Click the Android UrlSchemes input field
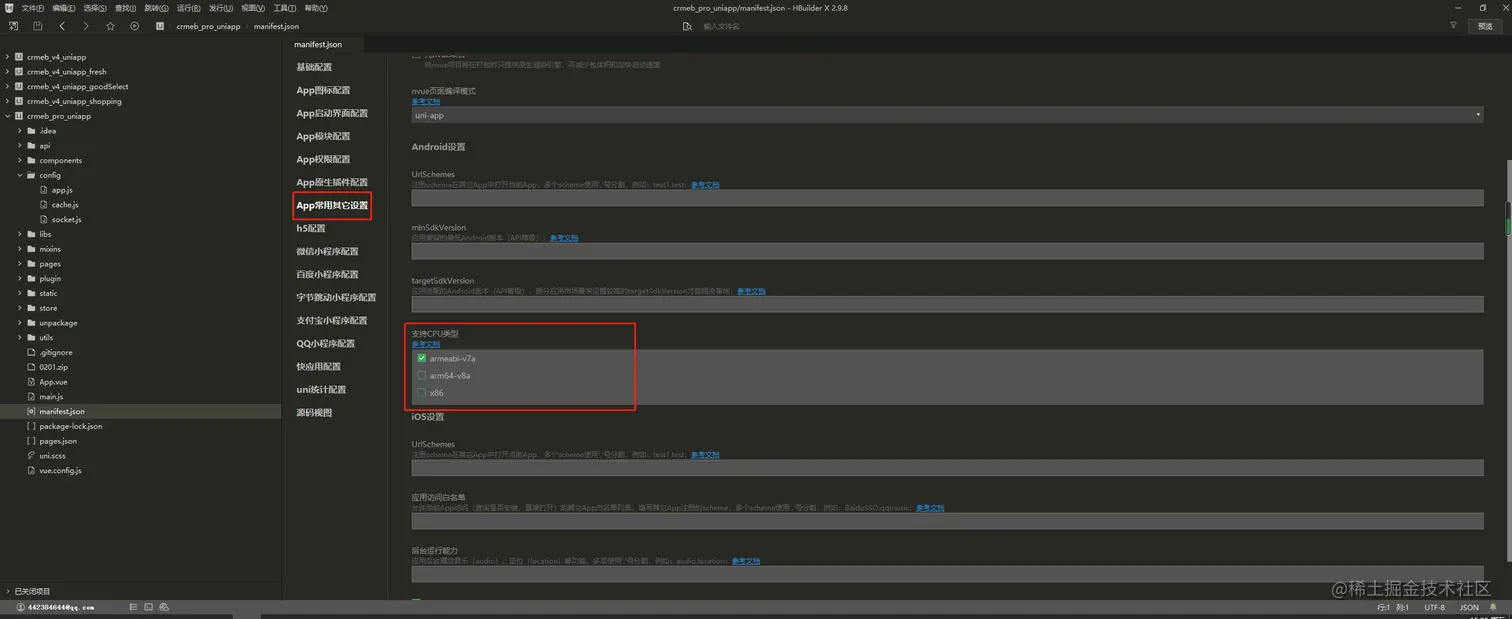The width and height of the screenshot is (1512, 619). pyautogui.click(x=947, y=198)
